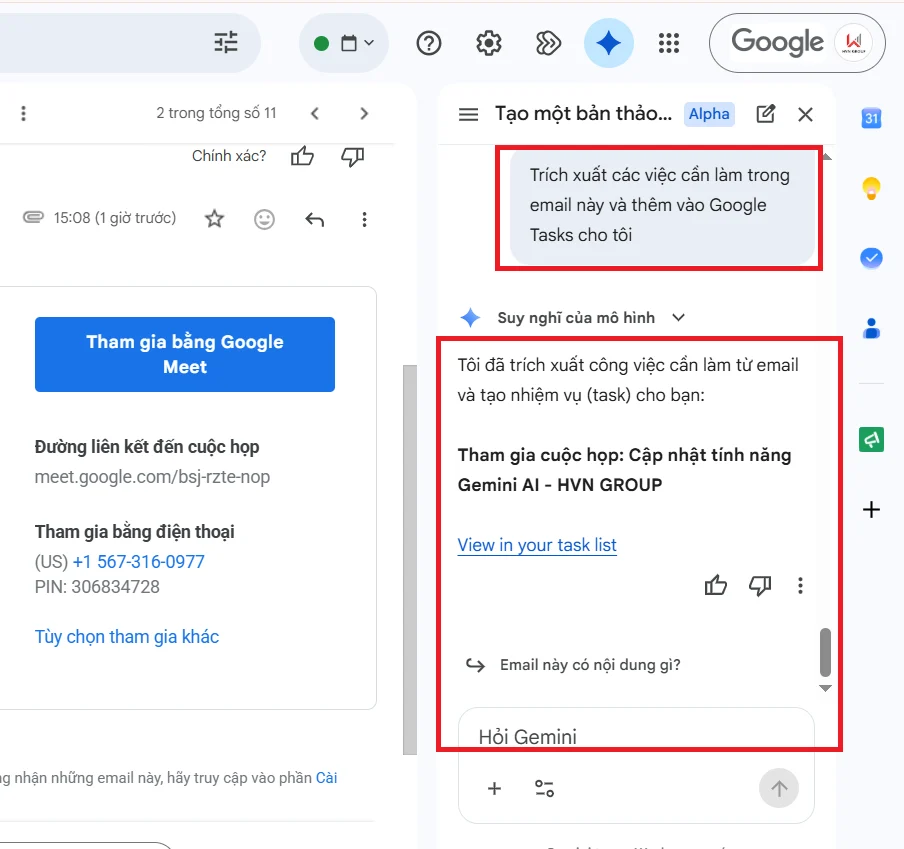This screenshot has height=849, width=904.
Task: Click the attachment paperclip icon
Action: click(x=33, y=217)
